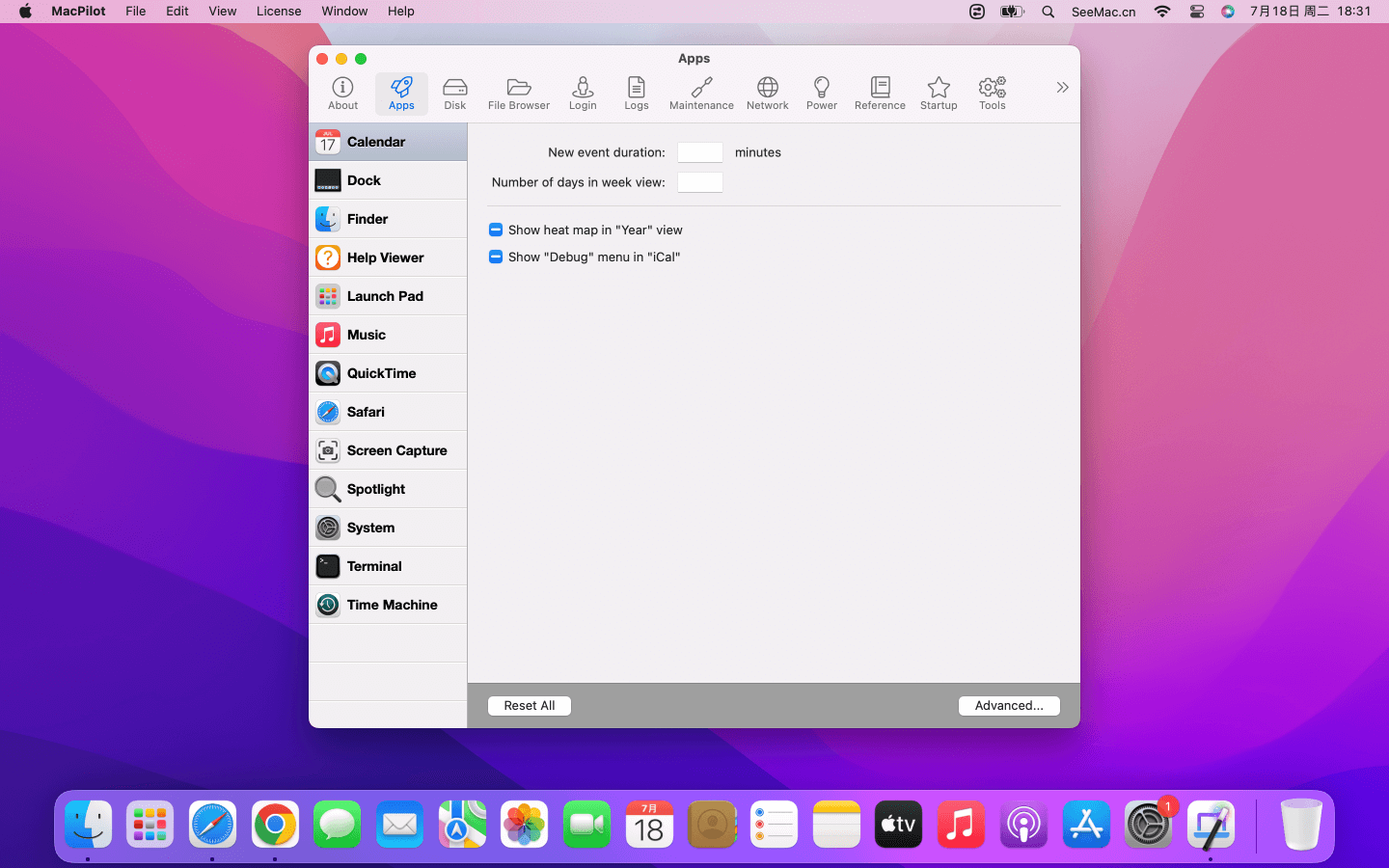Select Launch Pad in the sidebar
1389x868 pixels.
tap(388, 296)
